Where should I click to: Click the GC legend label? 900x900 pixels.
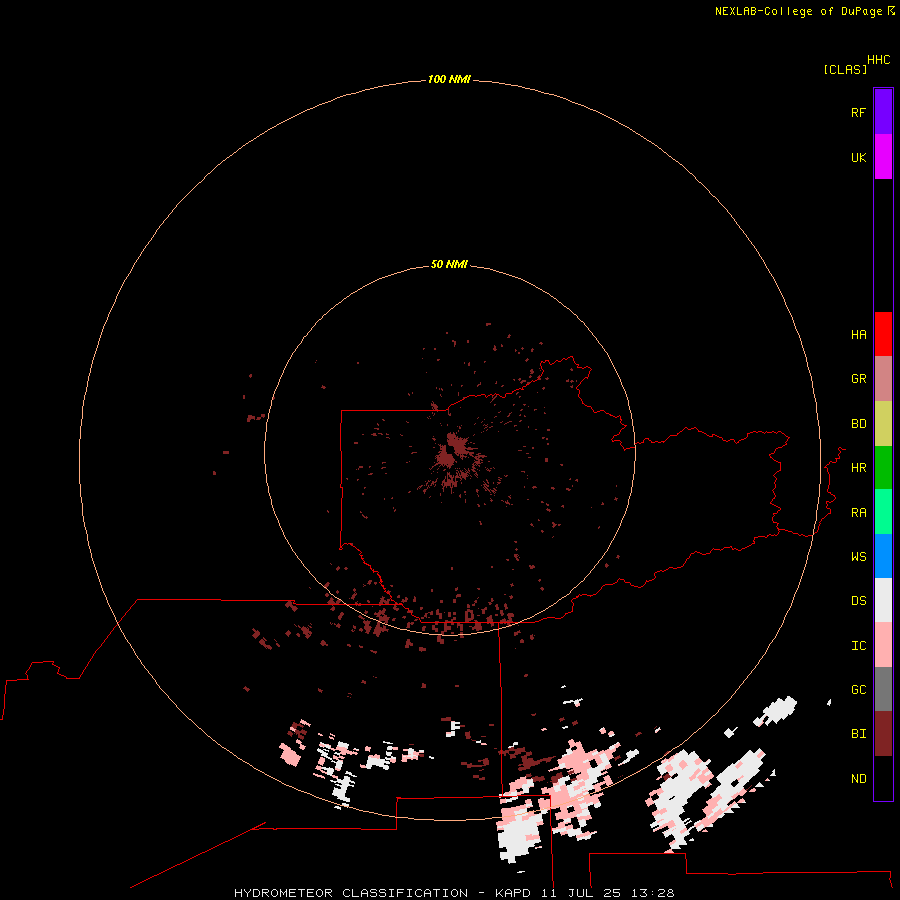[858, 689]
